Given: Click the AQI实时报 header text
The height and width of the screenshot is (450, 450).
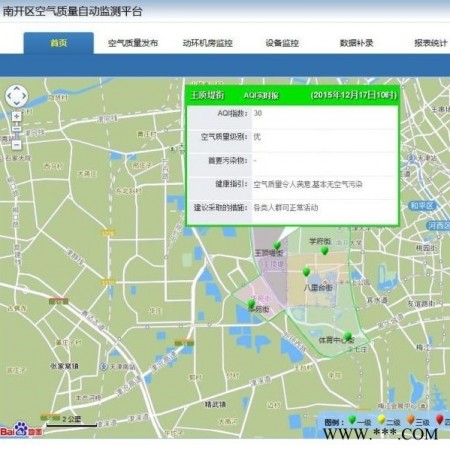Looking at the screenshot, I should [261, 95].
